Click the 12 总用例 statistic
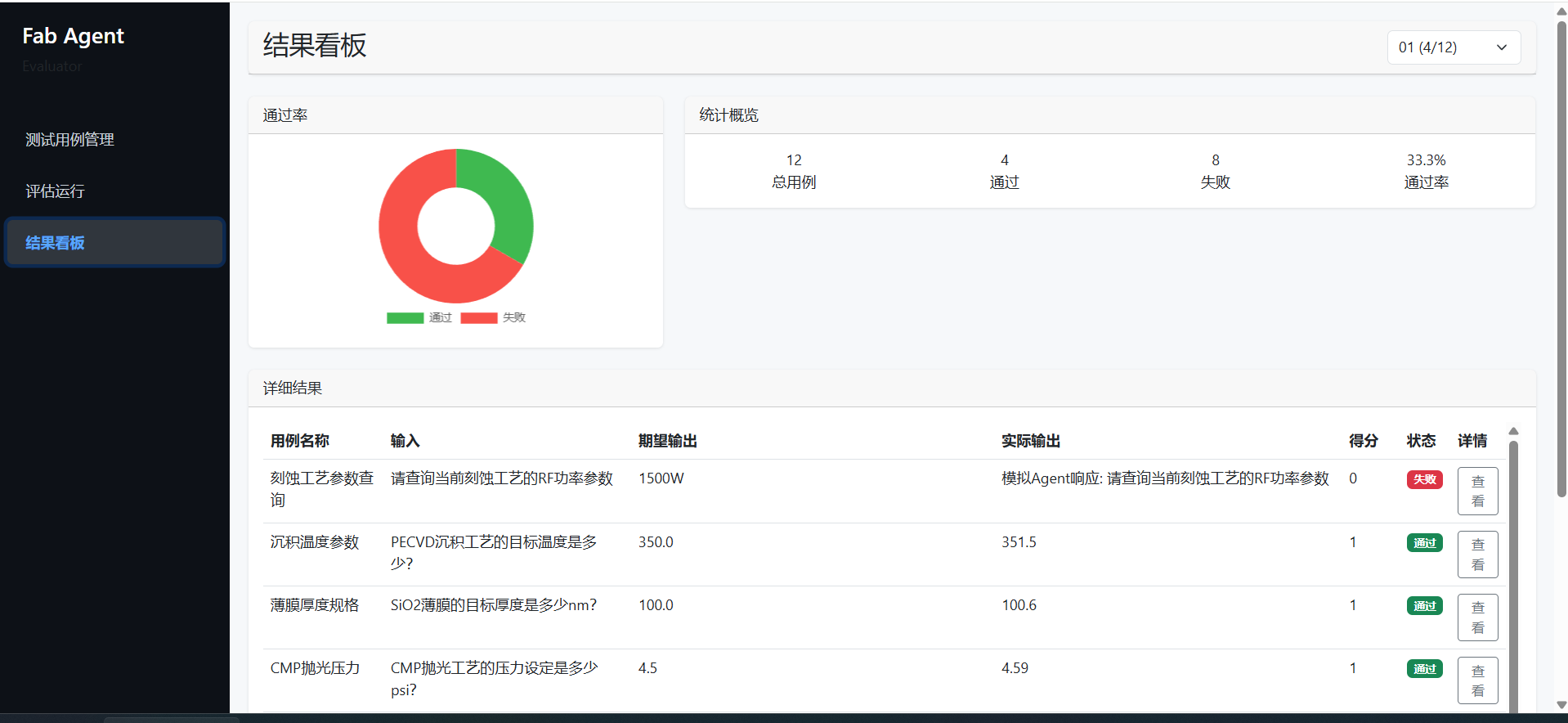The width and height of the screenshot is (1568, 723). [794, 171]
